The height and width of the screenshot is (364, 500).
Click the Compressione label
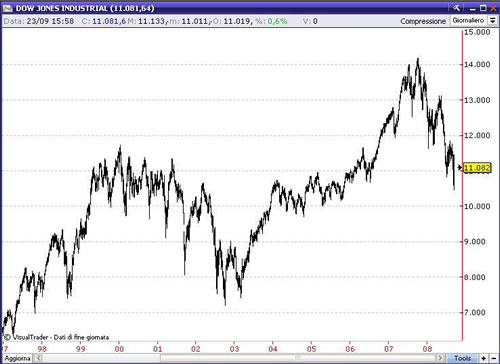coord(423,21)
